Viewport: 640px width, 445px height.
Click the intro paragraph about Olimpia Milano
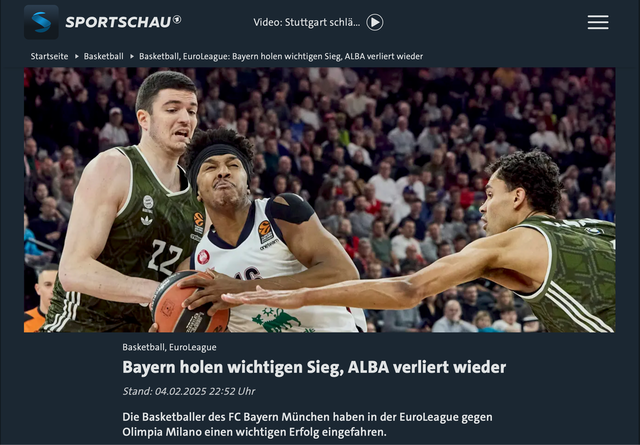pos(307,425)
